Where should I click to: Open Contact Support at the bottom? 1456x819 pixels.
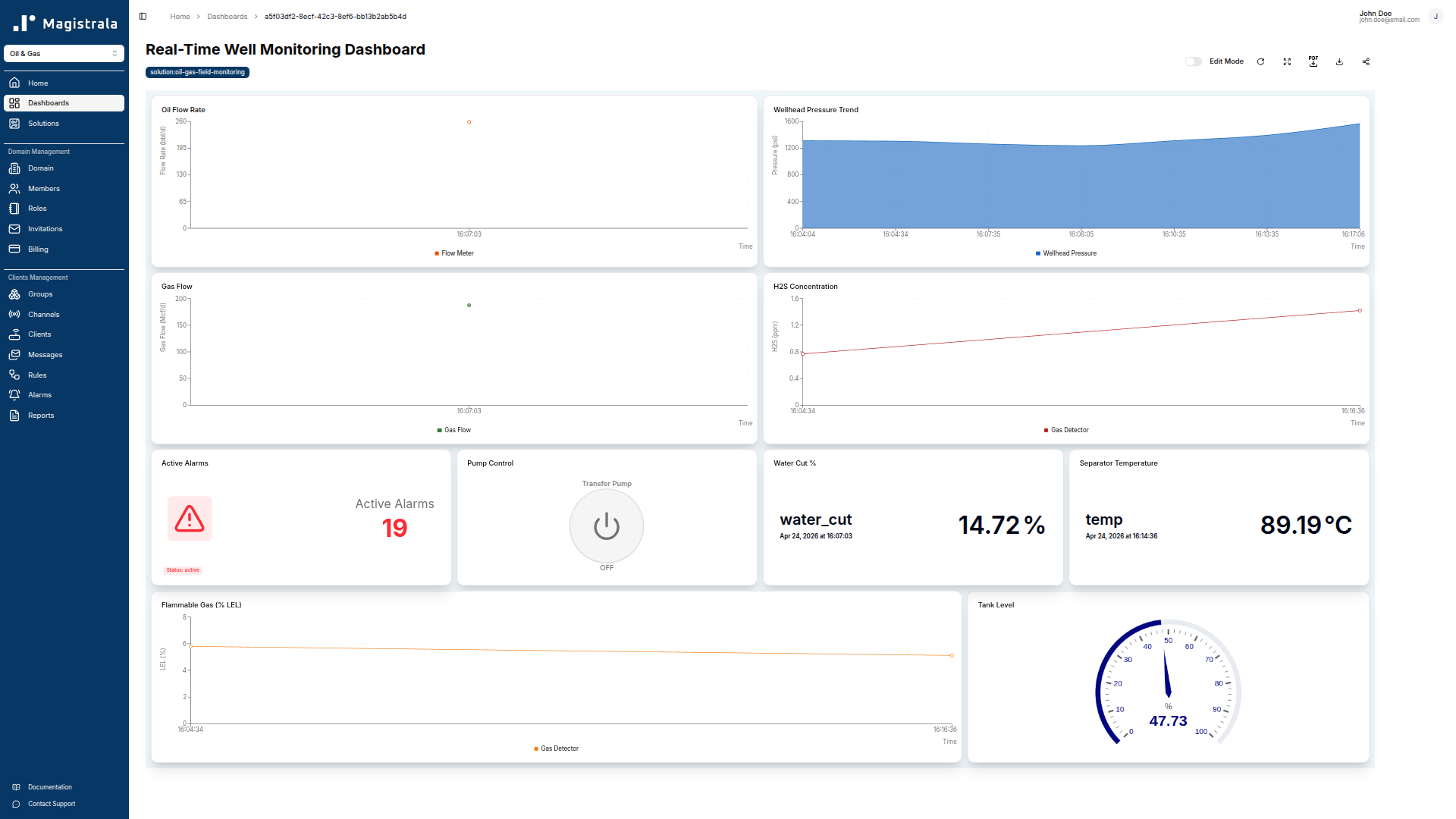click(x=50, y=803)
